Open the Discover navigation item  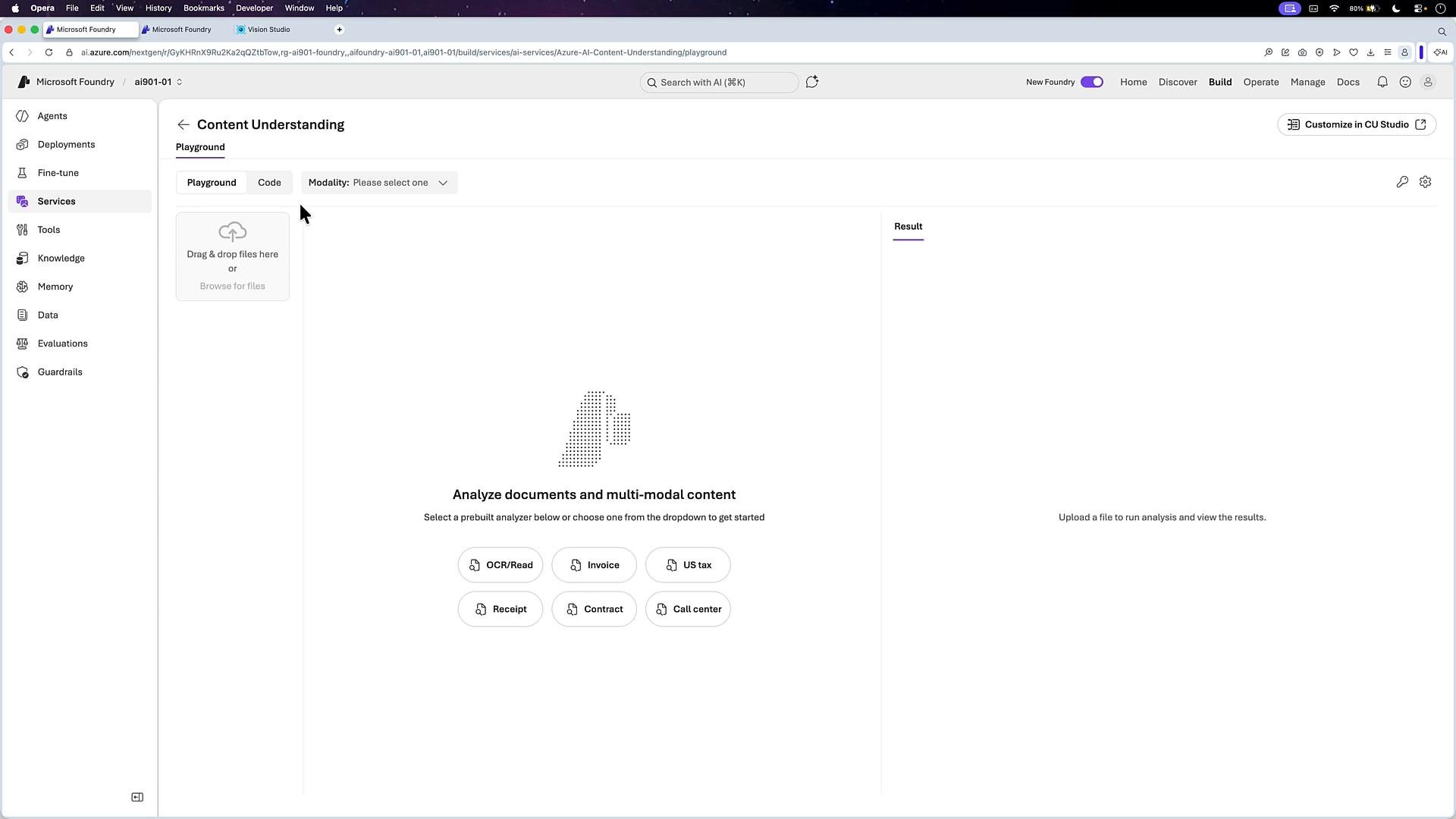click(x=1178, y=82)
